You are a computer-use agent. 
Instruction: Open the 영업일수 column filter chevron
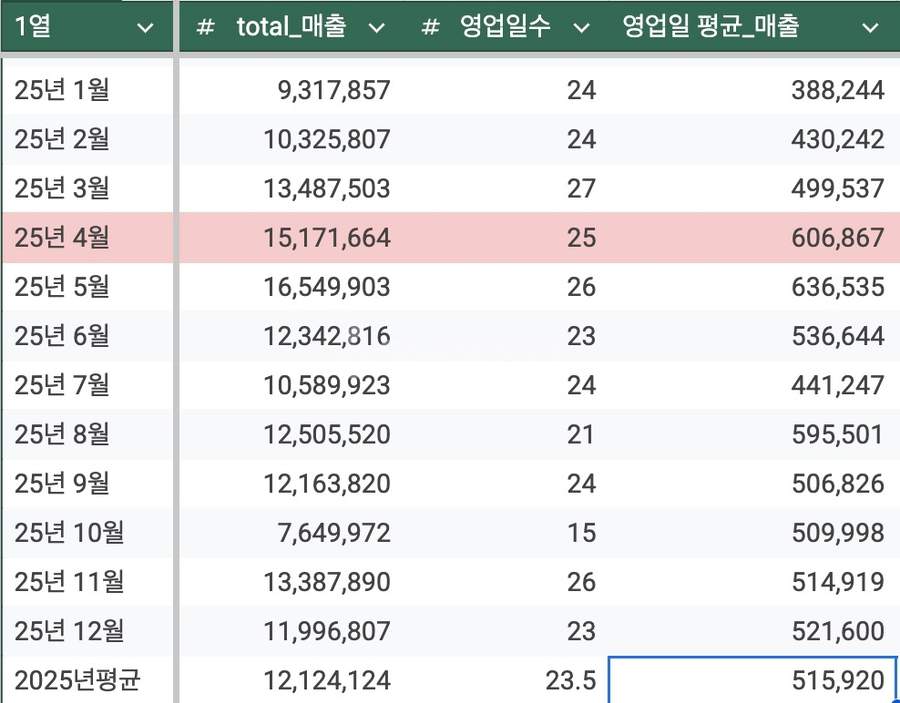[581, 28]
